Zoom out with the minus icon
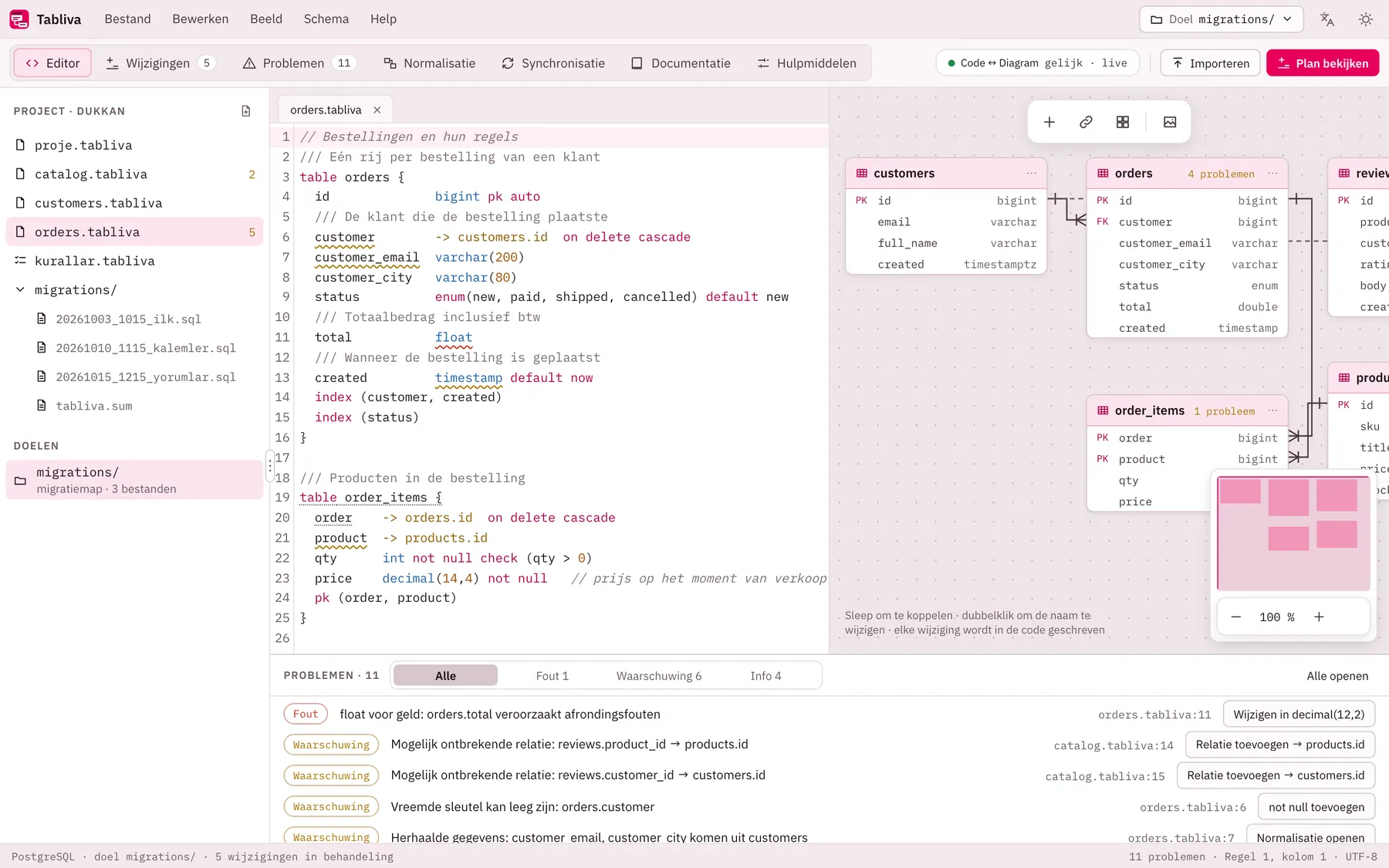The height and width of the screenshot is (868, 1389). [1236, 617]
